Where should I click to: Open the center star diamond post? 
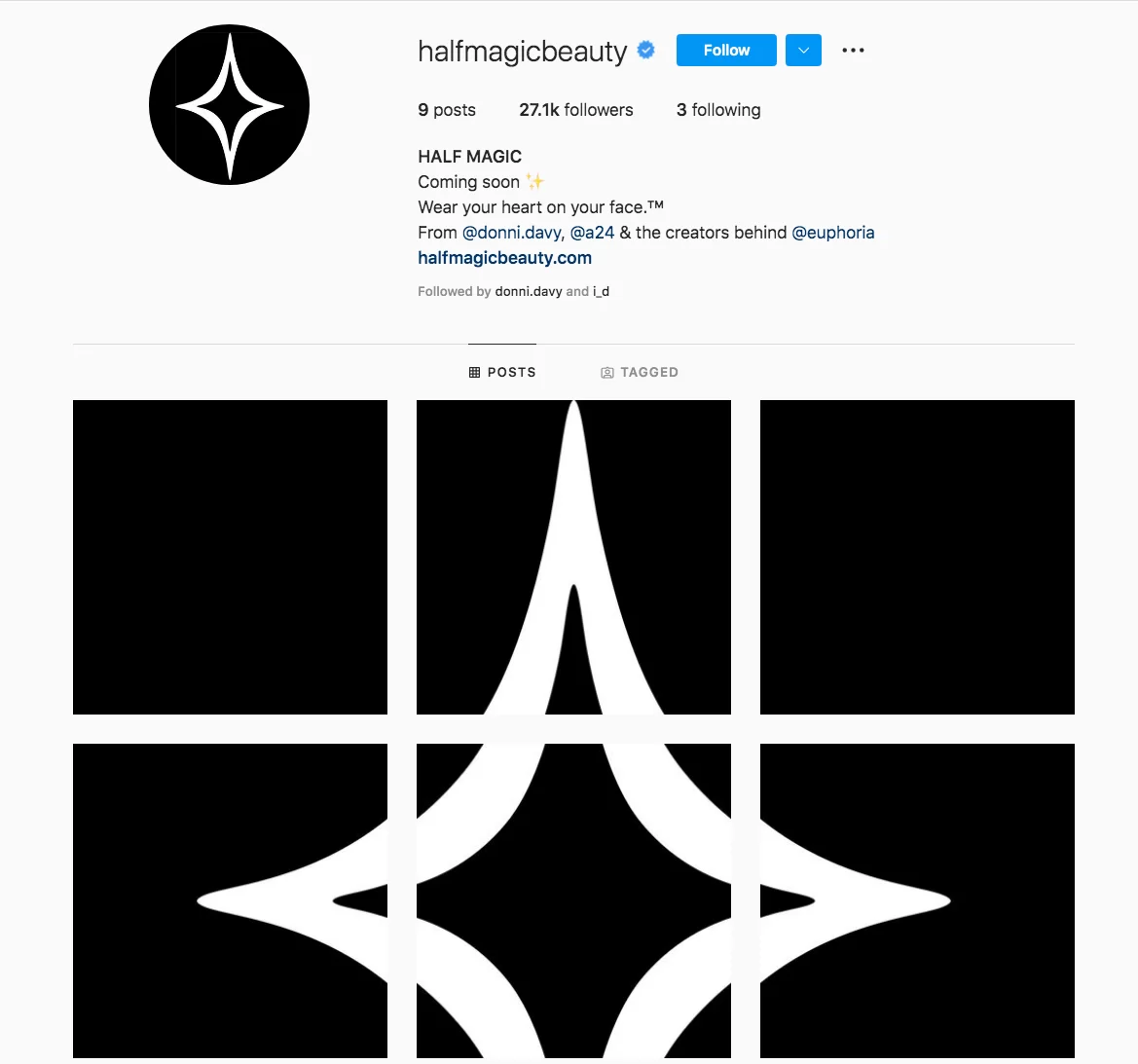tap(573, 900)
